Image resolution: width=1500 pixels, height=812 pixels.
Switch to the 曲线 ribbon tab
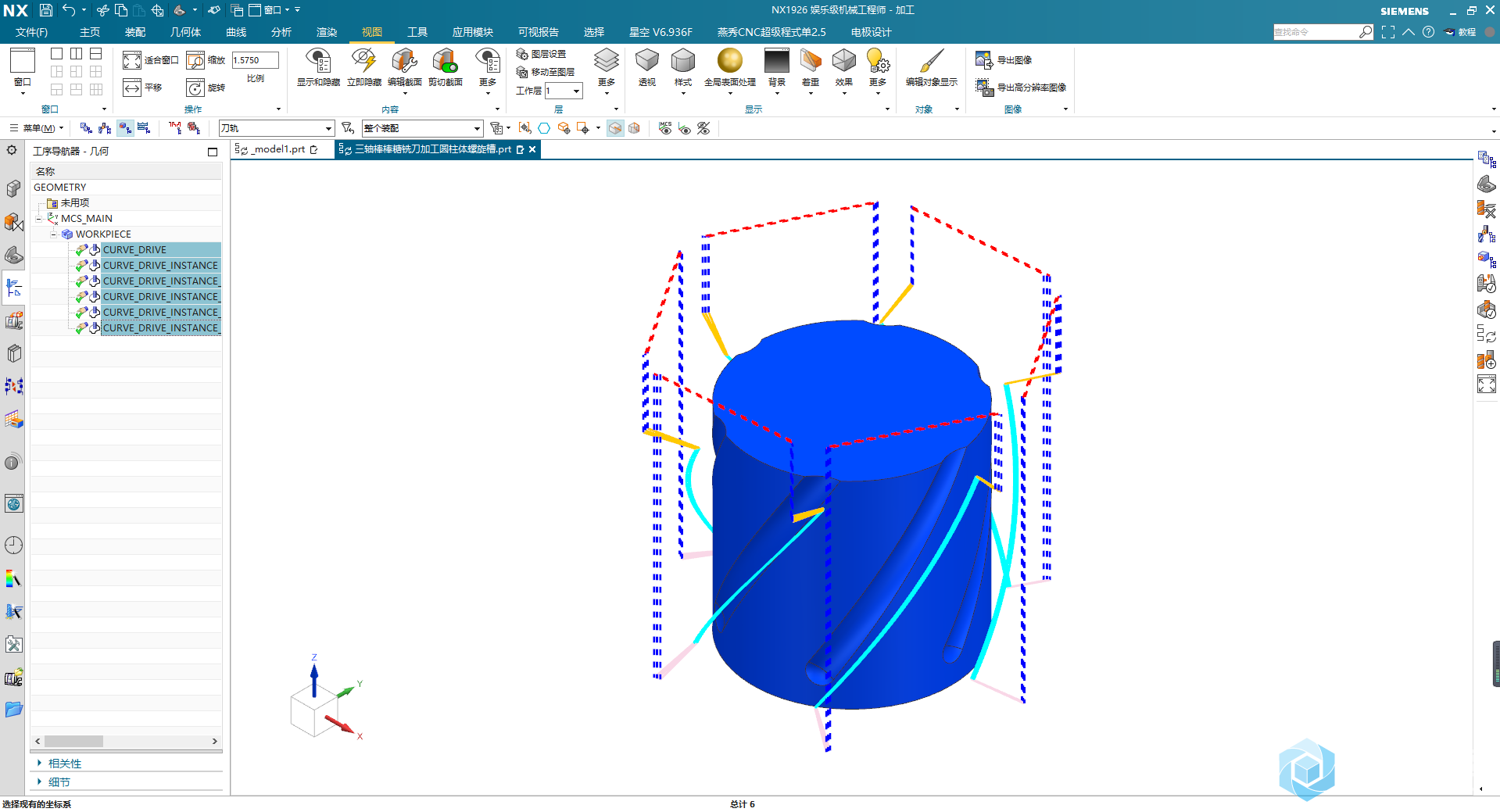coord(236,32)
